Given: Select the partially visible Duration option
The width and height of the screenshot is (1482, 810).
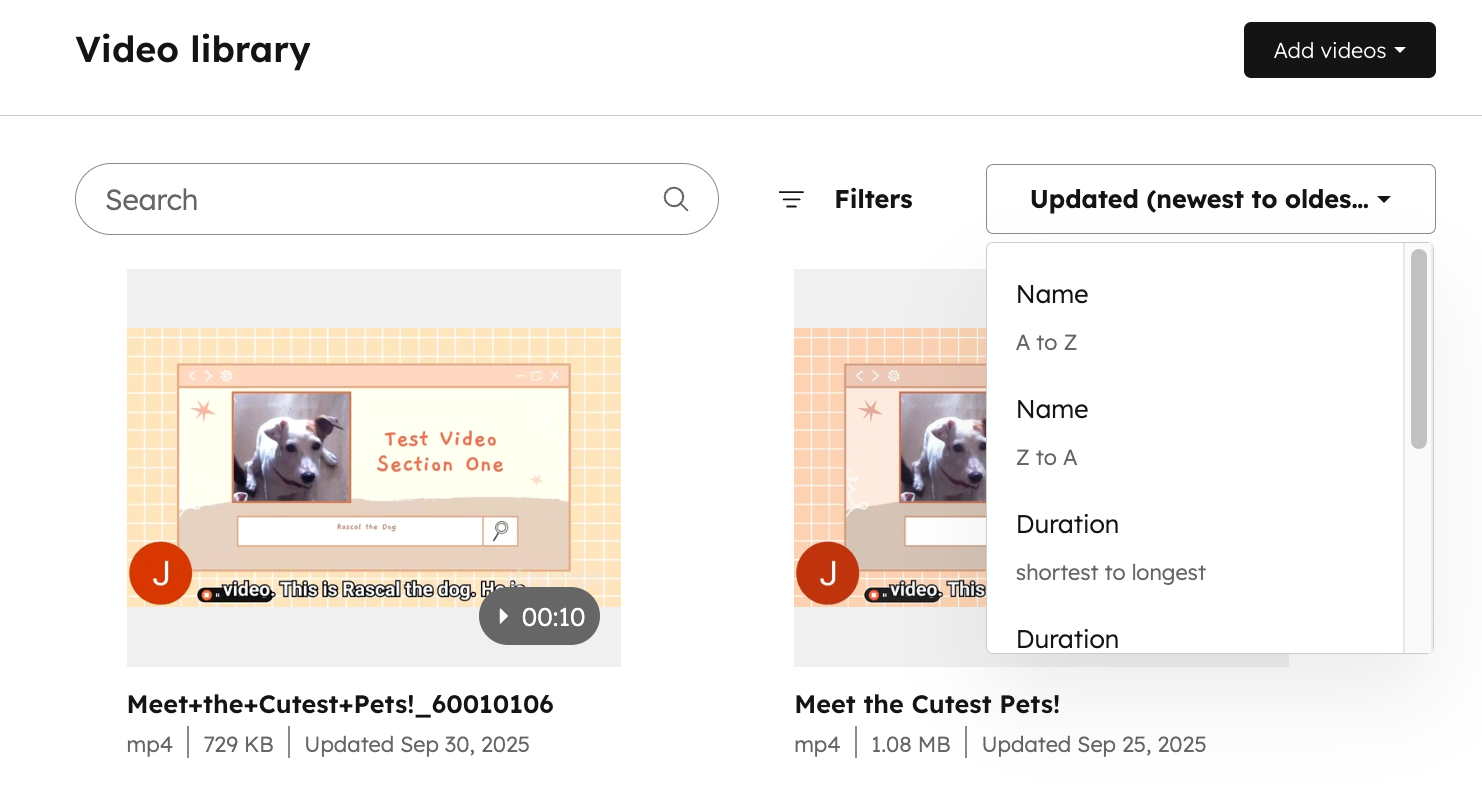Looking at the screenshot, I should [1067, 639].
